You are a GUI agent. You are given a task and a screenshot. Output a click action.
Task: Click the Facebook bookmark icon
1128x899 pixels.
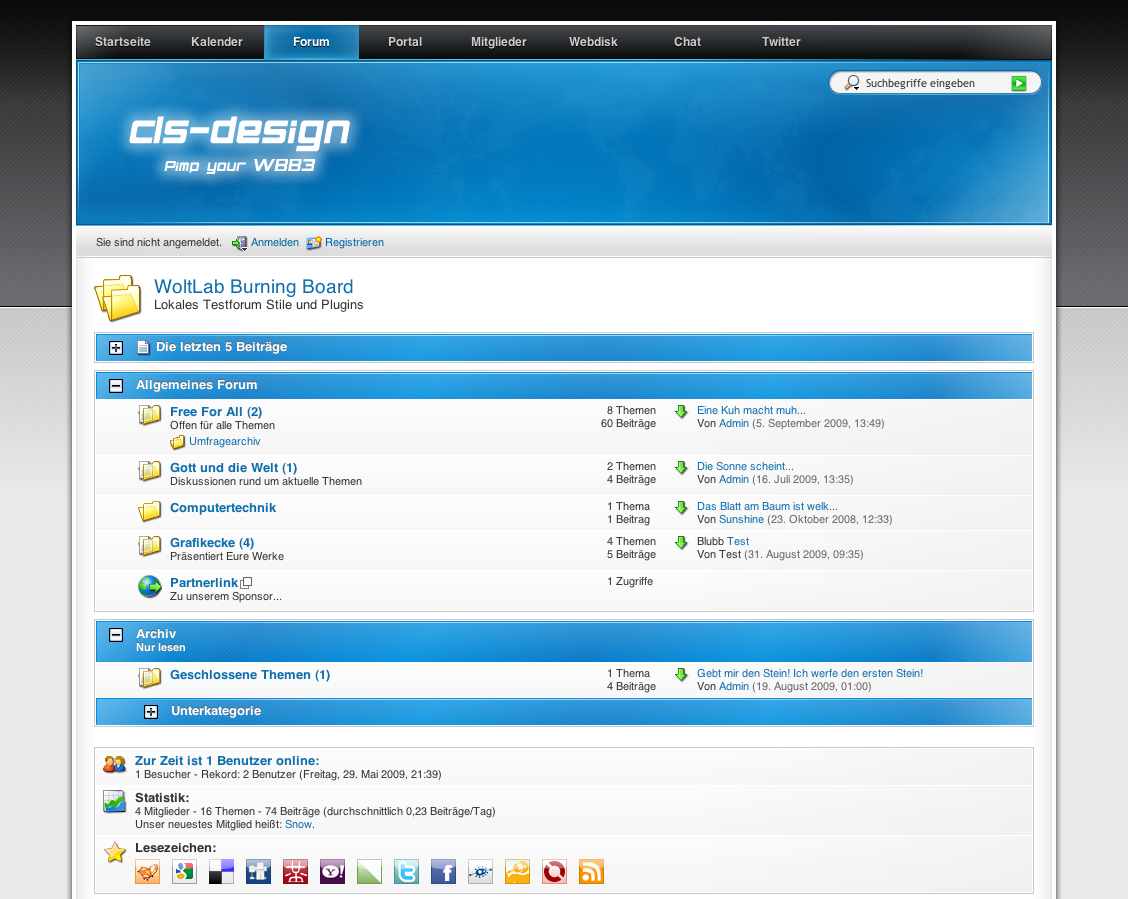(x=443, y=872)
